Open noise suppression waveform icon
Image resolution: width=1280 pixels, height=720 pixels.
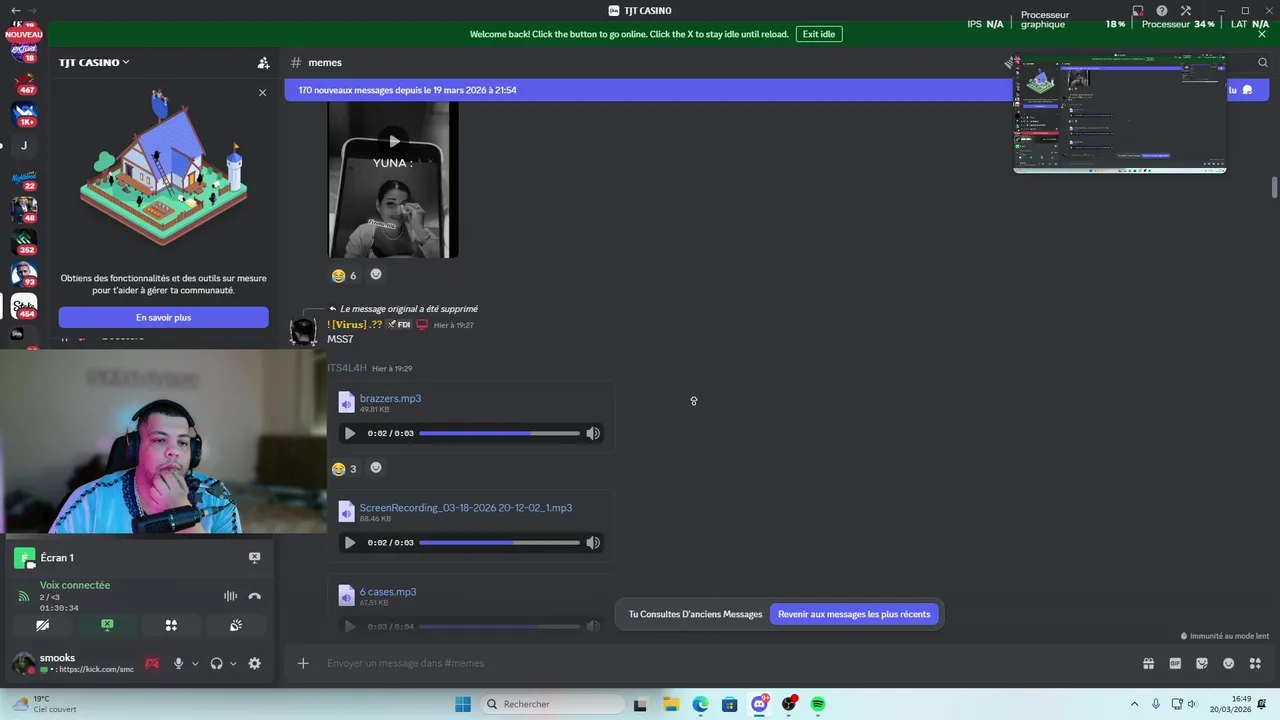click(x=230, y=596)
